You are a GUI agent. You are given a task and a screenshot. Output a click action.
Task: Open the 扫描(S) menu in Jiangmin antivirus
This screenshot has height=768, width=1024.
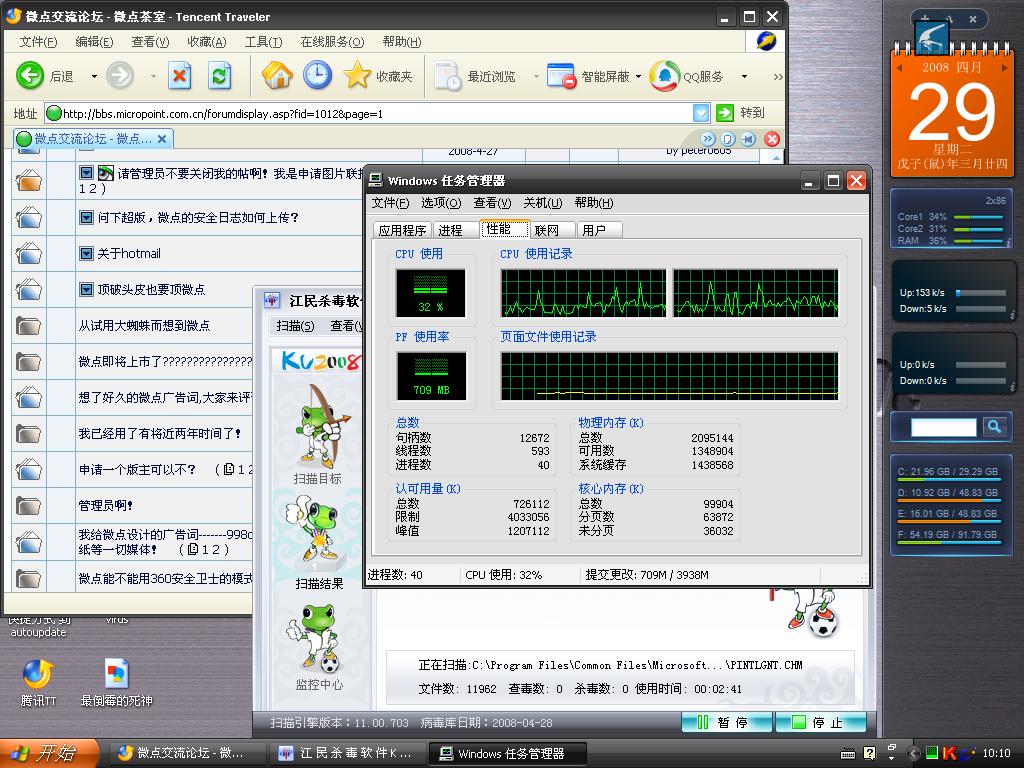click(295, 326)
